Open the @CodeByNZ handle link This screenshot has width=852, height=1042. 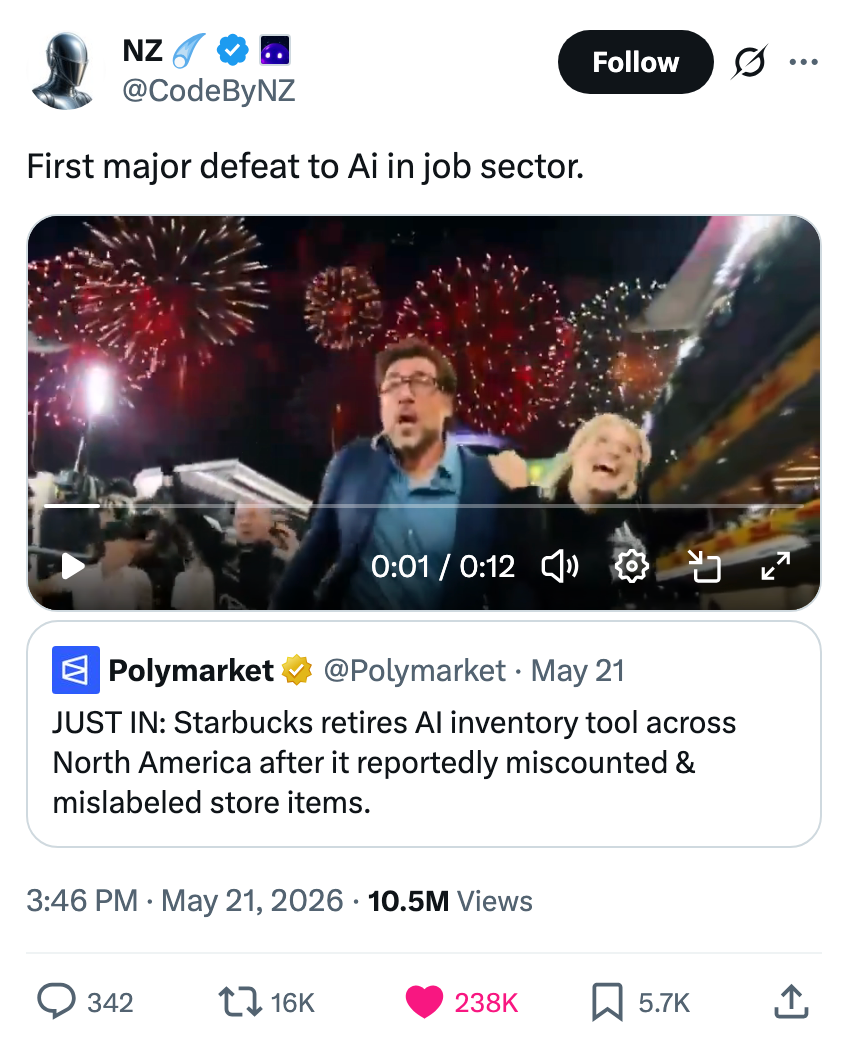point(209,90)
